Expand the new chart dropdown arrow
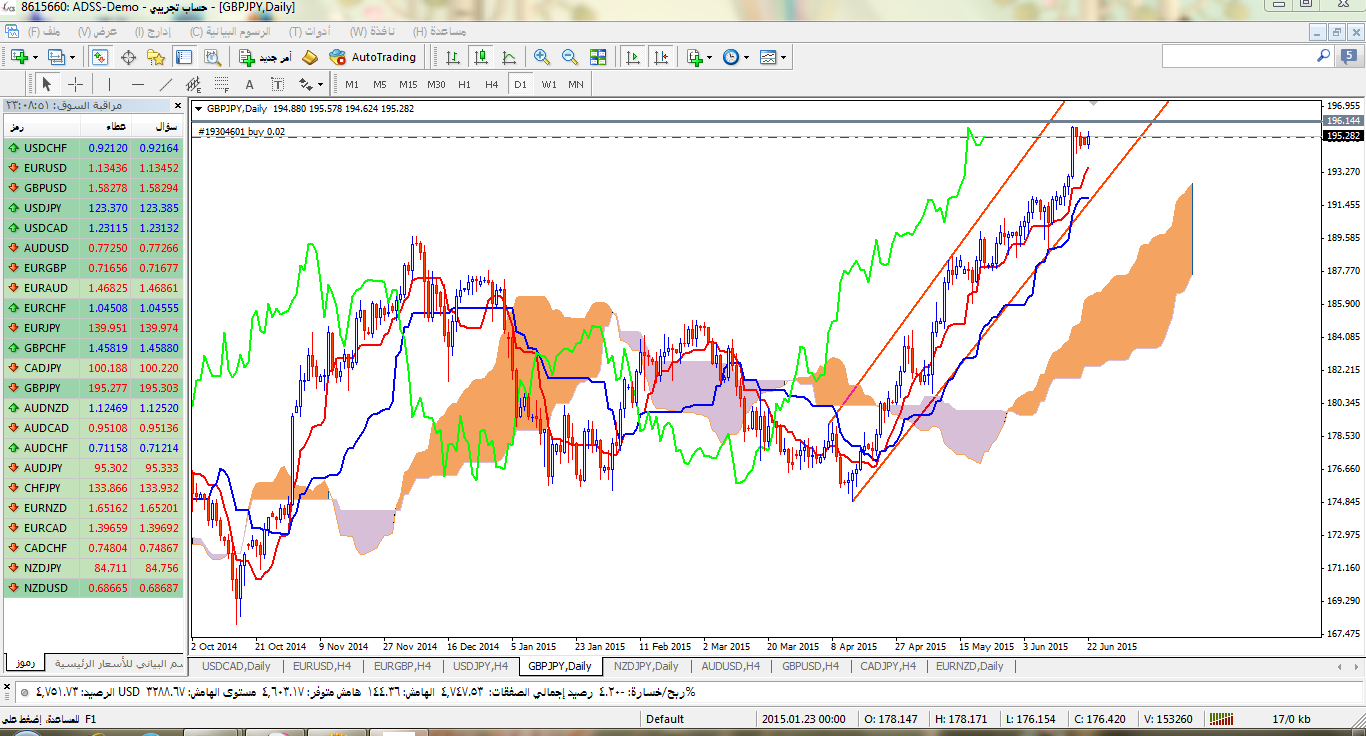The height and width of the screenshot is (736, 1366). [x=36, y=57]
